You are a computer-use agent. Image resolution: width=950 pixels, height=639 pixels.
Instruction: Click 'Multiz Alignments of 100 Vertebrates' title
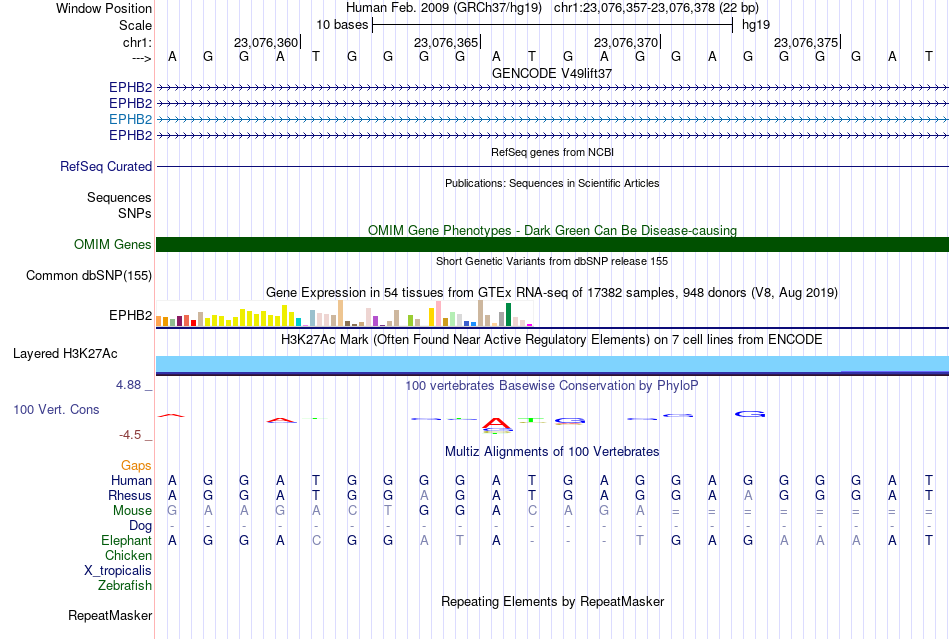[x=552, y=451]
